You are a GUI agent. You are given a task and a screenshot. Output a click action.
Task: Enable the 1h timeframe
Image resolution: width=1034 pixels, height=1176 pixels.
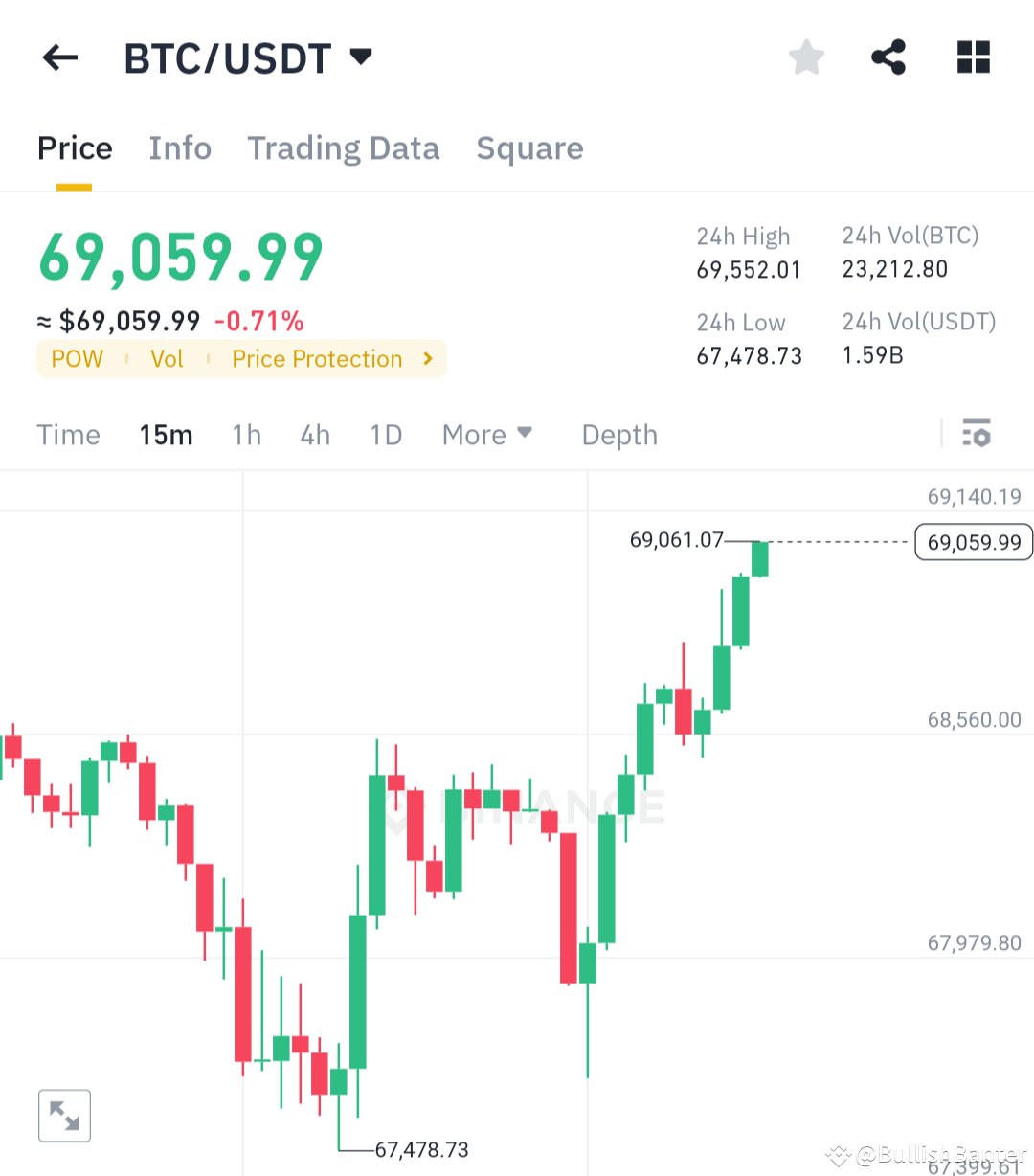pos(246,434)
